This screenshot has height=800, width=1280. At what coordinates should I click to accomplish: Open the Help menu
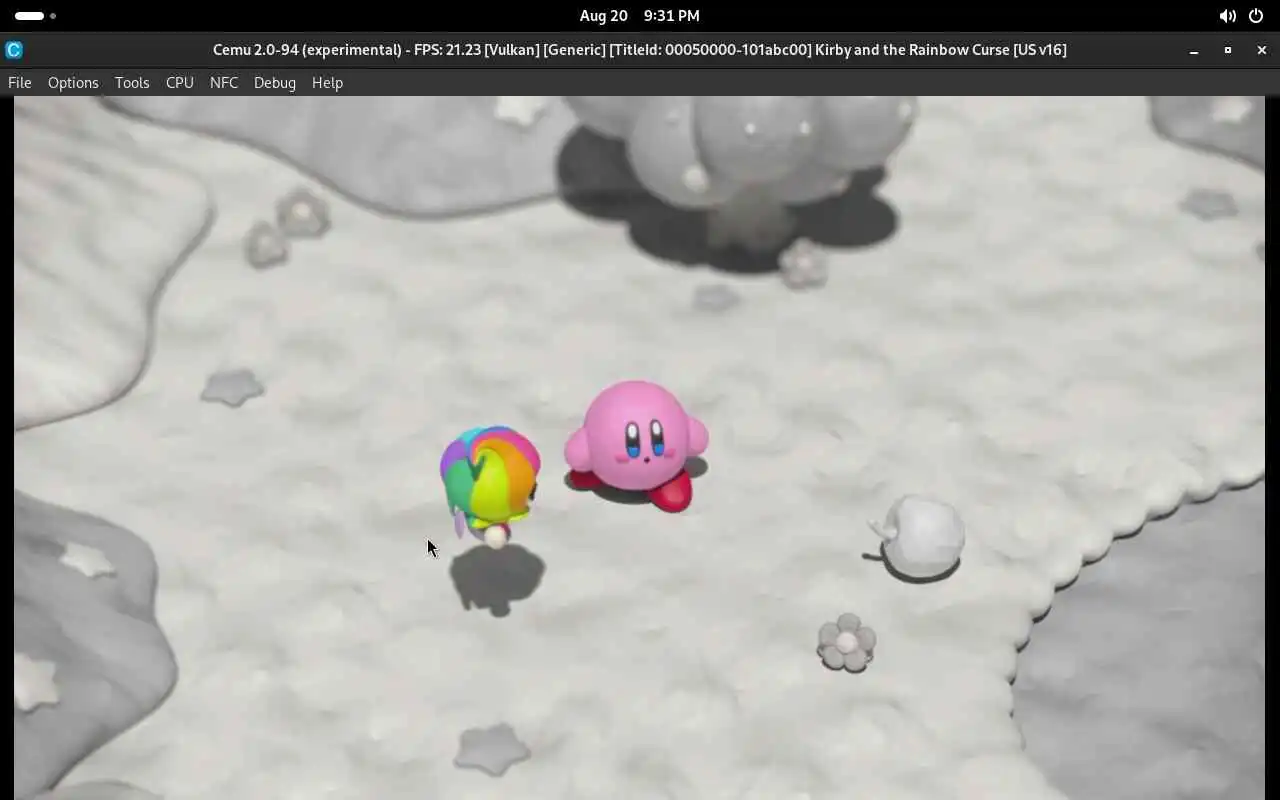tap(327, 83)
